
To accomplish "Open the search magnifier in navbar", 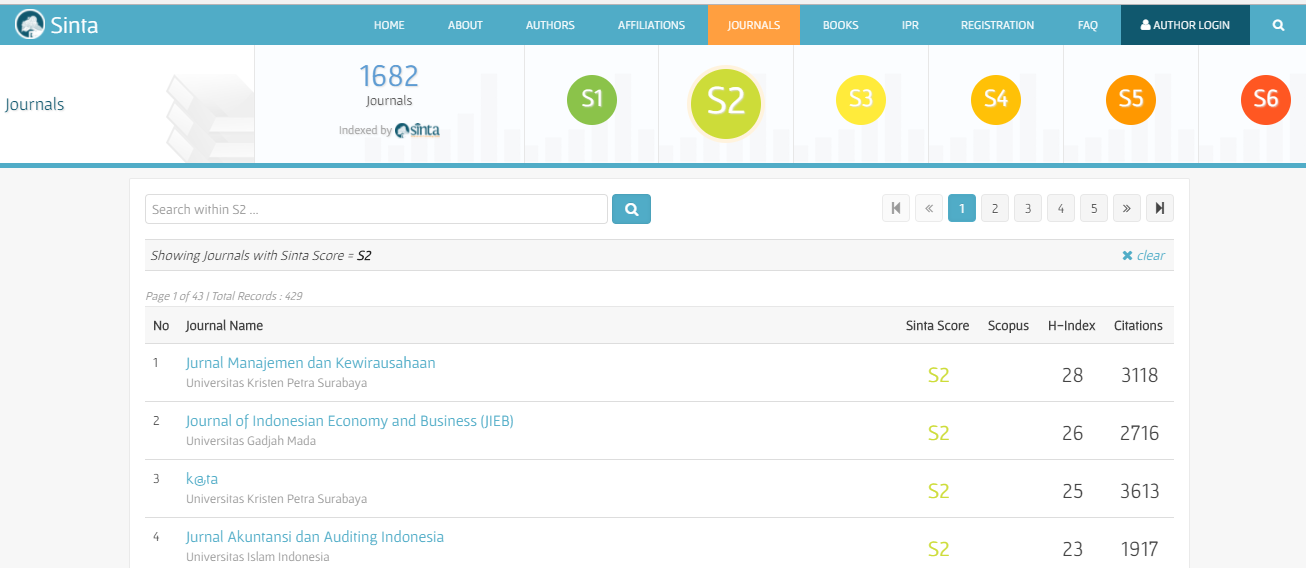I will pos(1278,25).
